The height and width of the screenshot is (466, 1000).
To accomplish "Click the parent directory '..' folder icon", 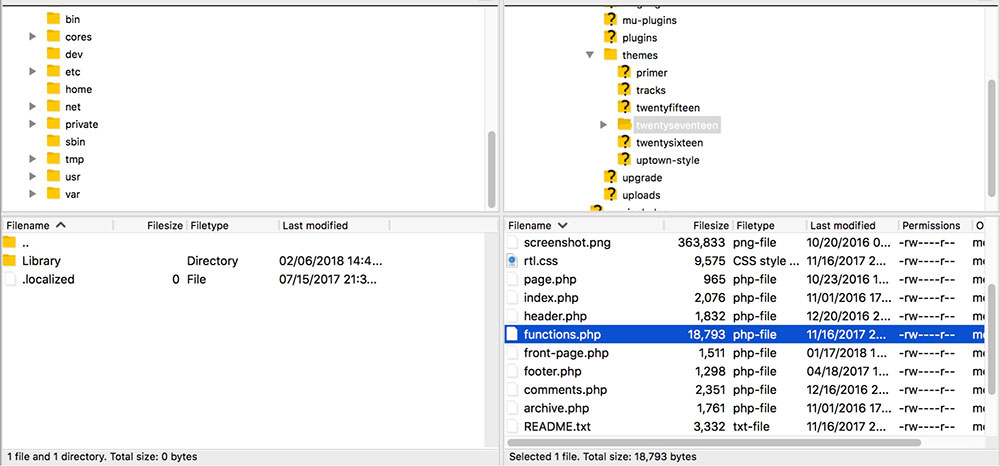I will 10,243.
